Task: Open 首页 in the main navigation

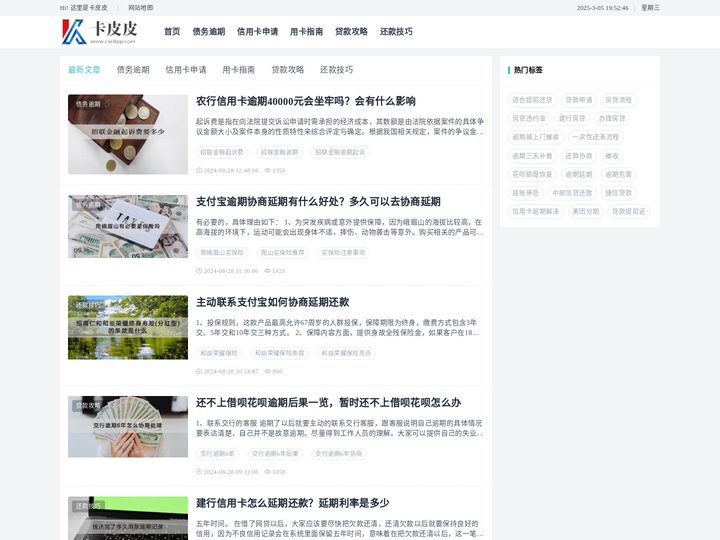Action: click(x=172, y=32)
